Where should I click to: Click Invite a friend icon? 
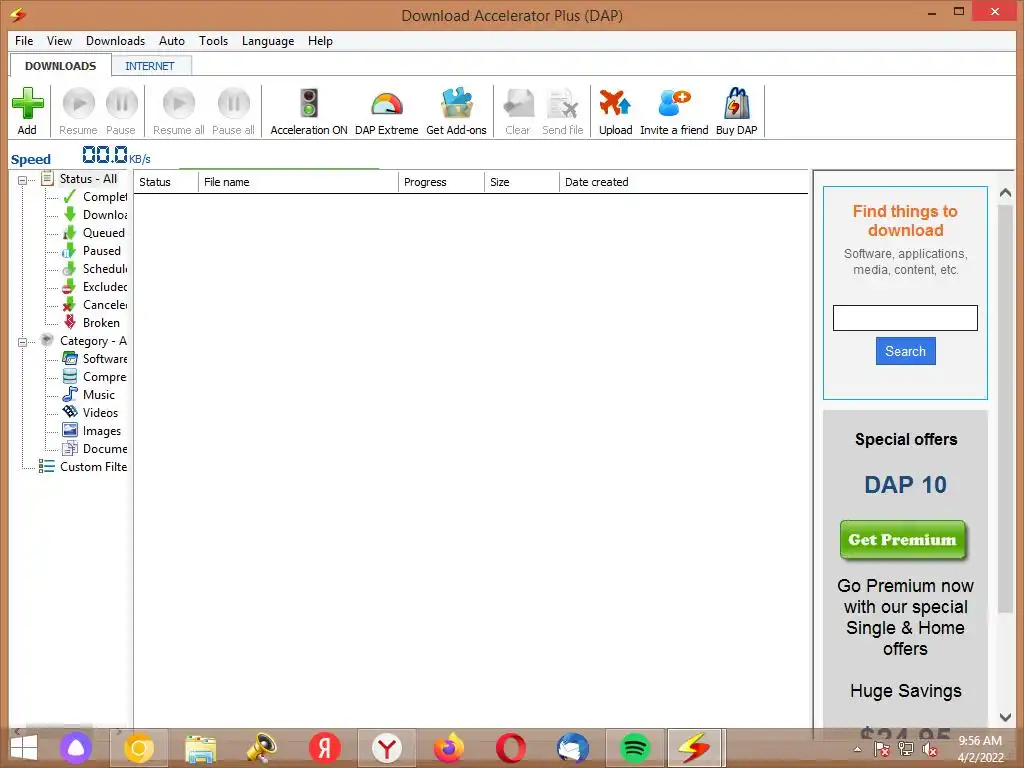674,103
